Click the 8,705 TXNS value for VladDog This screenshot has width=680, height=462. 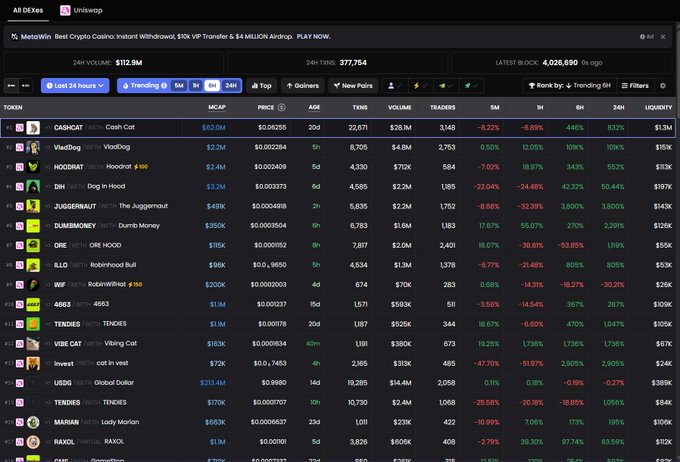359,147
